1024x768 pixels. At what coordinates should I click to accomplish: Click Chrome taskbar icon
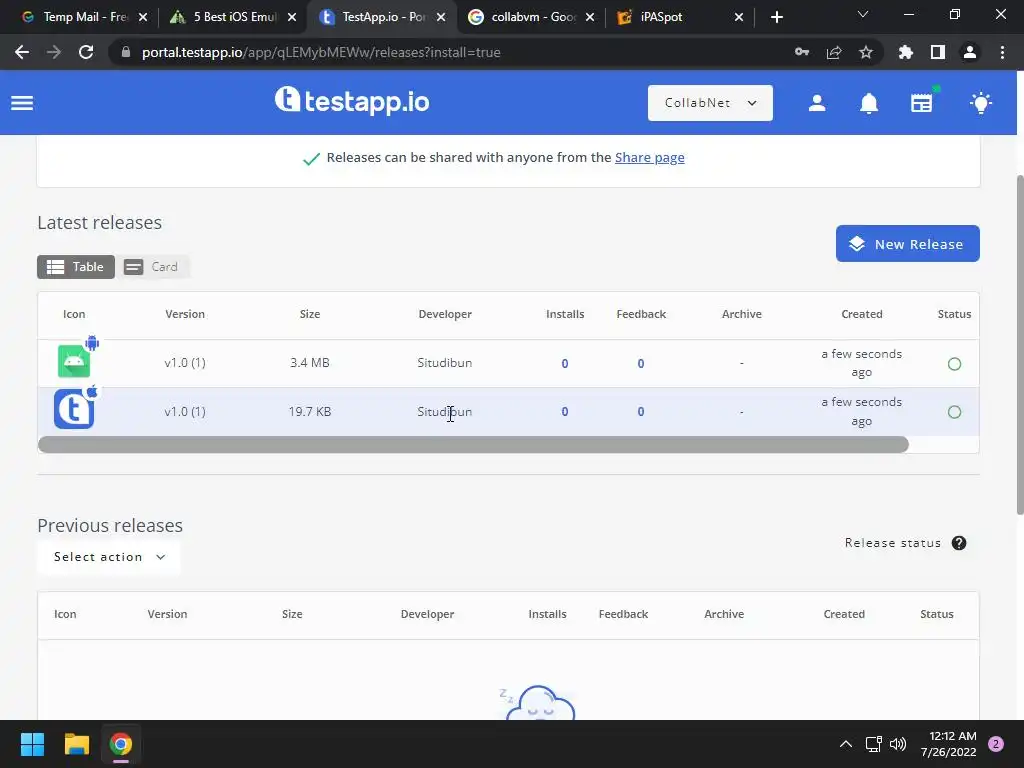[120, 744]
